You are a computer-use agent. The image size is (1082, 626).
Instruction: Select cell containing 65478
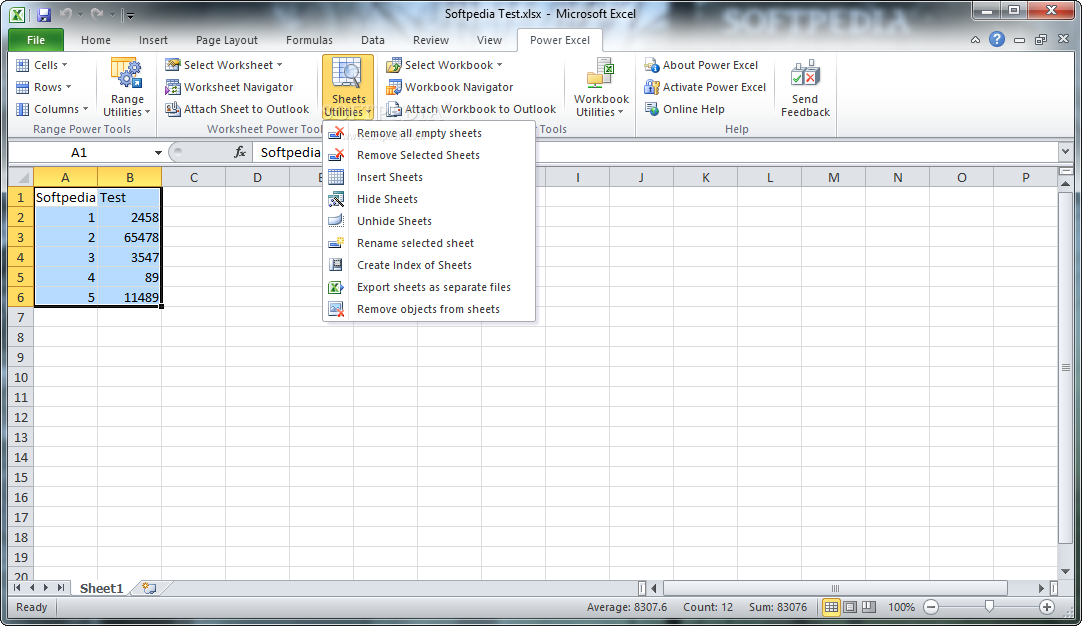pos(130,237)
